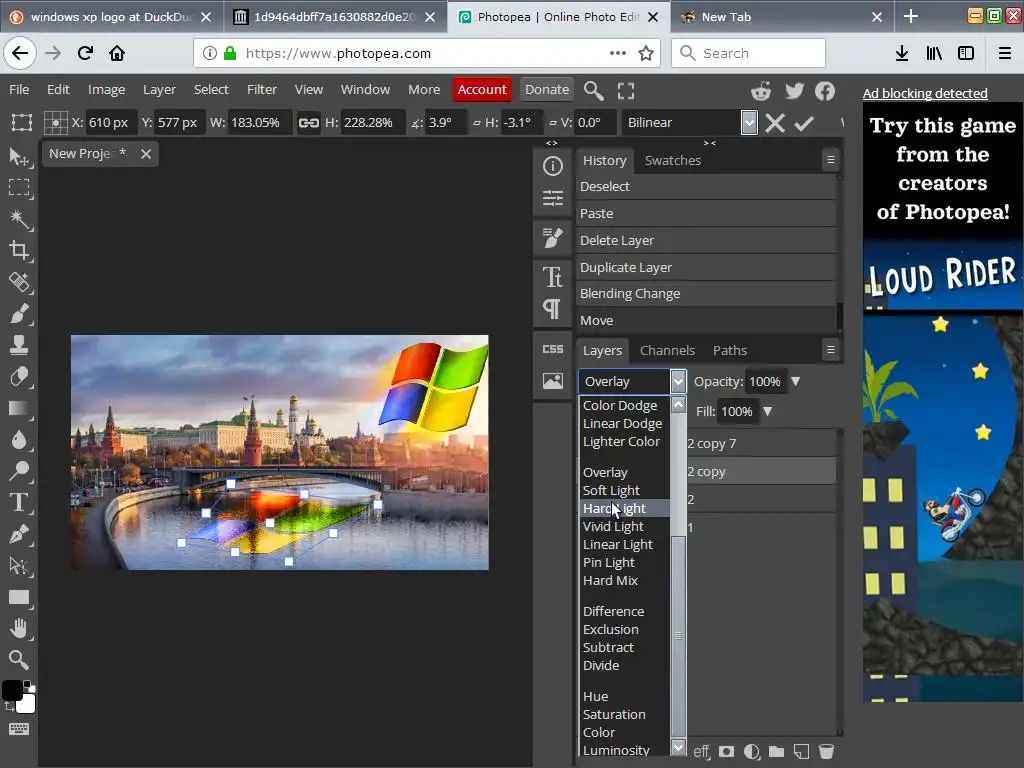The height and width of the screenshot is (768, 1024).
Task: Close the New Project document tab
Action: pyautogui.click(x=146, y=154)
